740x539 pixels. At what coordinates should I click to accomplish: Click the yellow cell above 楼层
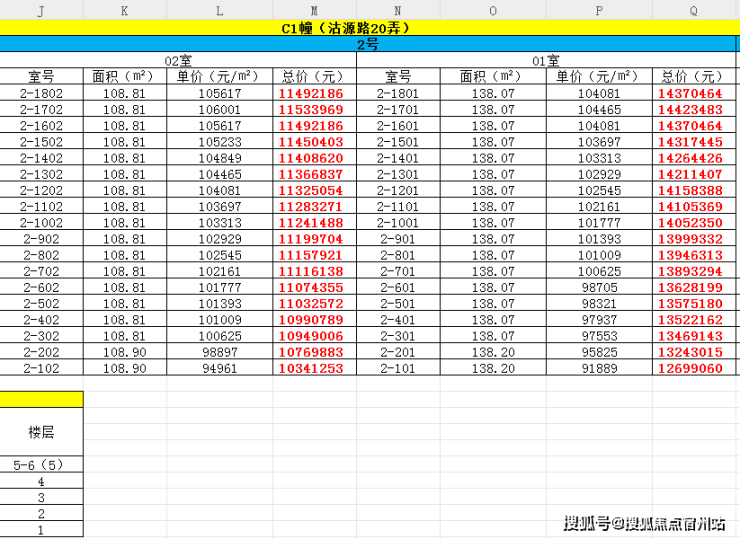tap(42, 399)
